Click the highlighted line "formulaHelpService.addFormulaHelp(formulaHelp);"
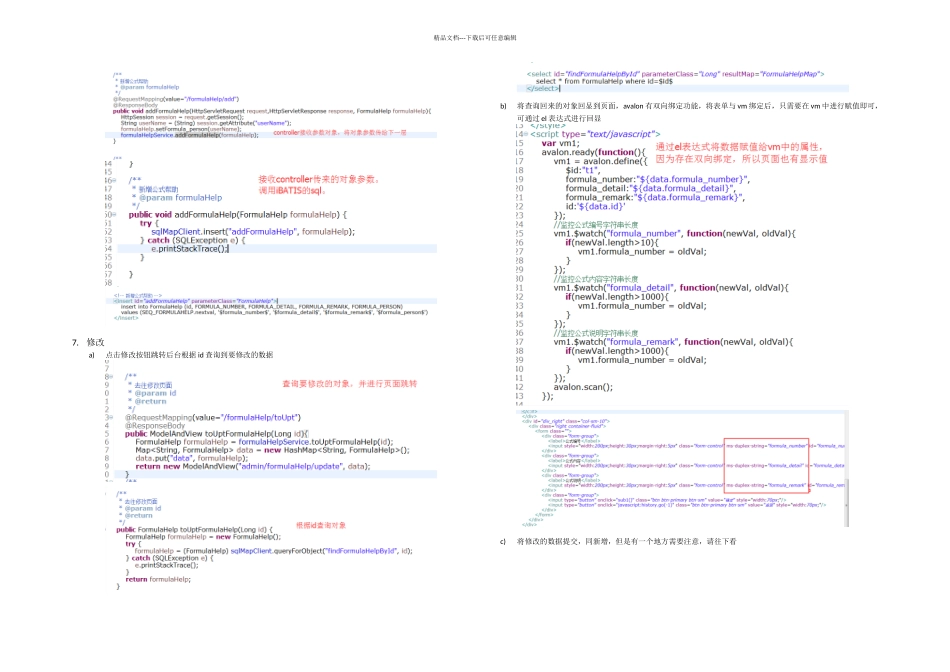Image resolution: width=950 pixels, height=672 pixels. (189, 135)
